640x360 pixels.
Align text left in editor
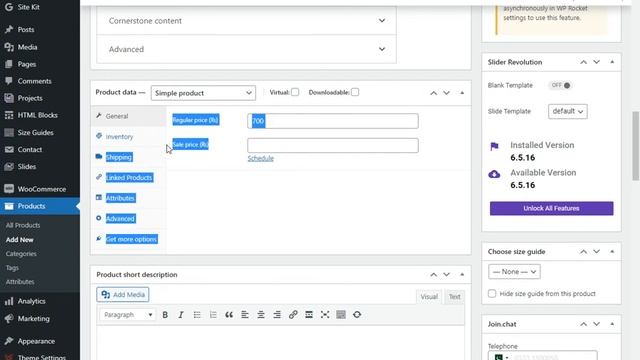coord(245,315)
